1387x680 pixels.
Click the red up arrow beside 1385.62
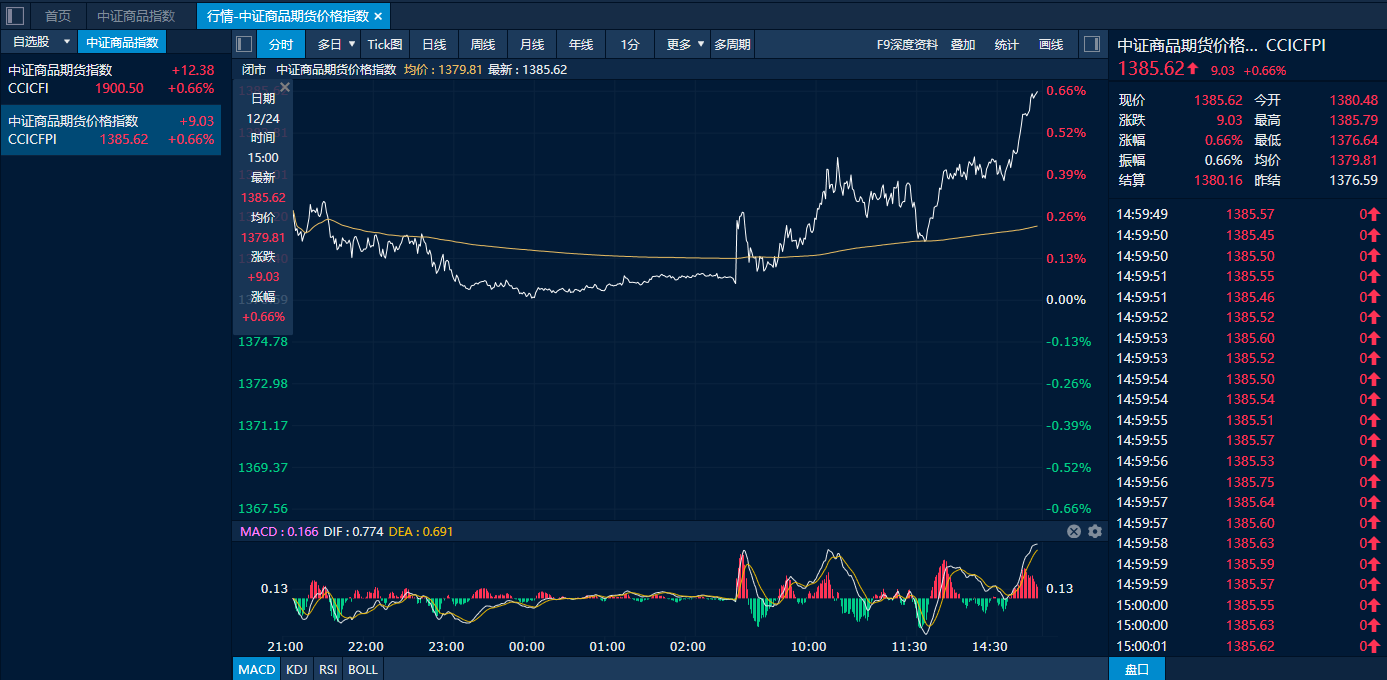click(1193, 69)
